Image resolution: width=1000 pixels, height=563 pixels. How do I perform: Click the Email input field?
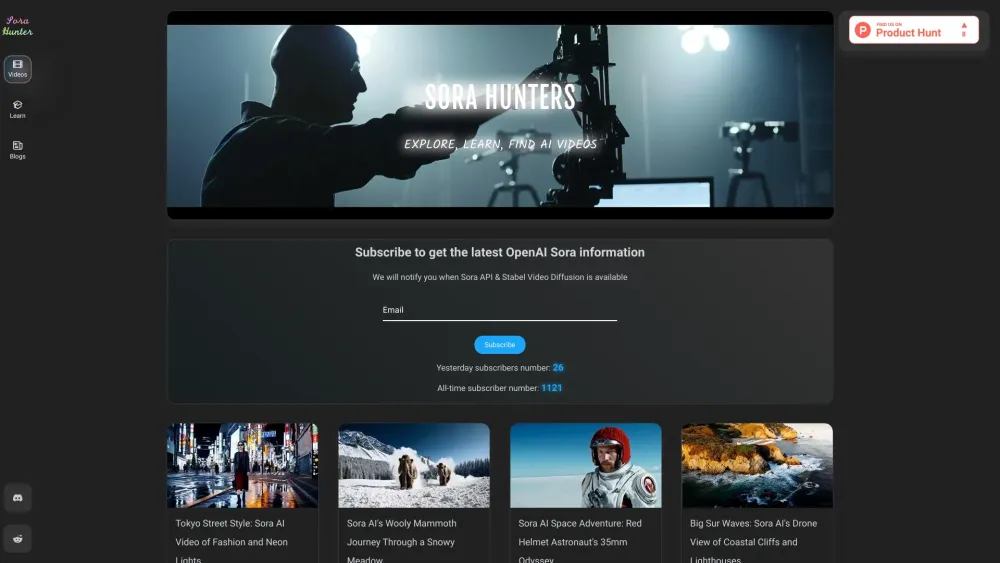499,310
